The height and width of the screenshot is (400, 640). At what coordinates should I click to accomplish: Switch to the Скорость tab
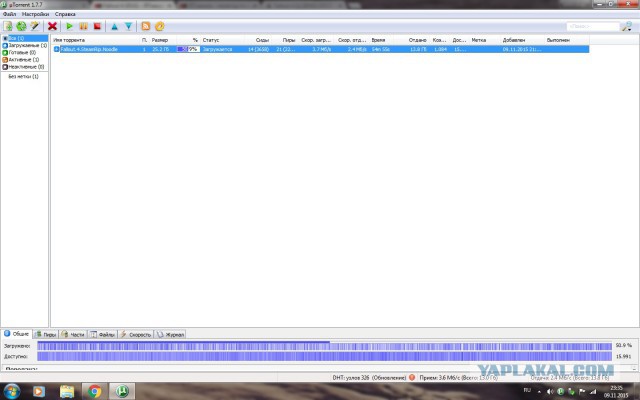click(x=136, y=334)
